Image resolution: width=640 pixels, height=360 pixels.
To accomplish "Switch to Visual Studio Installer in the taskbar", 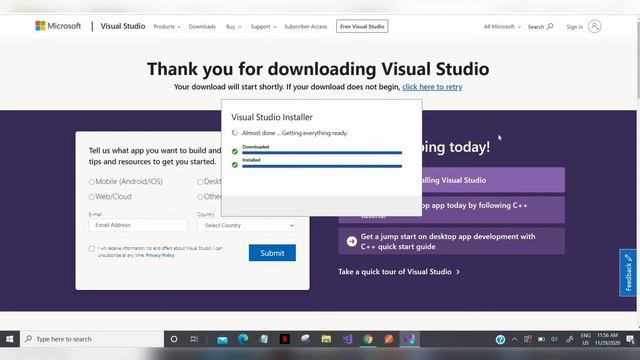I will (409, 339).
